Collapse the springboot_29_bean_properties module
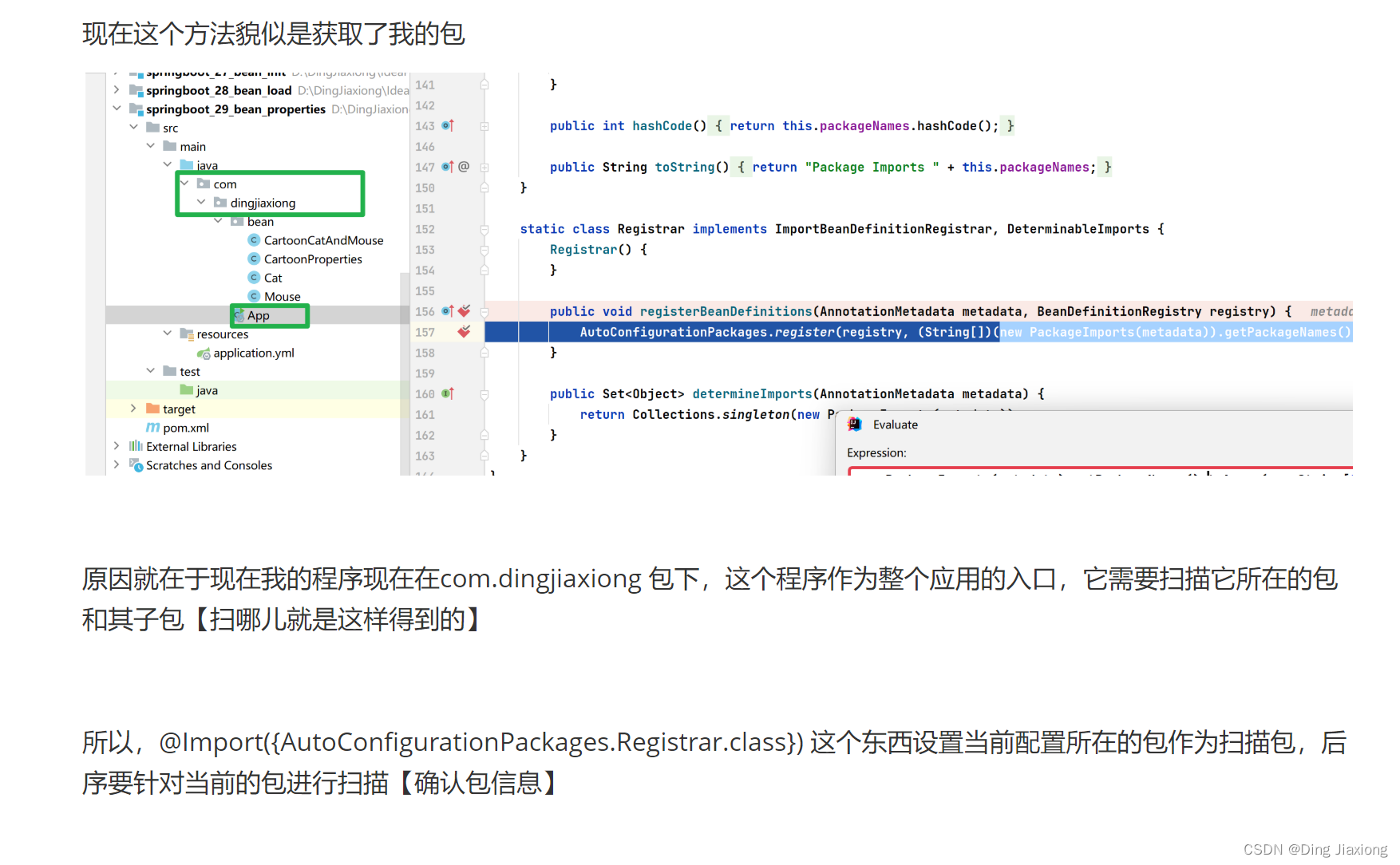1400x865 pixels. (117, 109)
